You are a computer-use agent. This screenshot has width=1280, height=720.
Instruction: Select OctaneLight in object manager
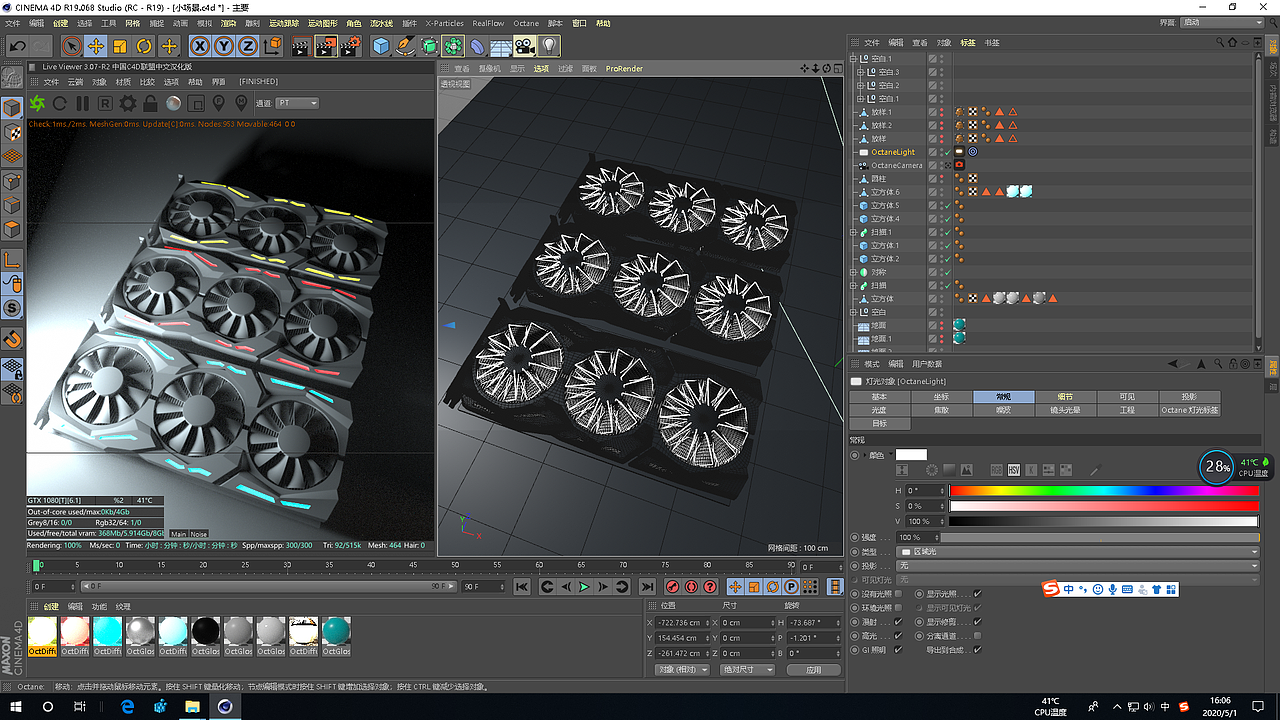(893, 152)
